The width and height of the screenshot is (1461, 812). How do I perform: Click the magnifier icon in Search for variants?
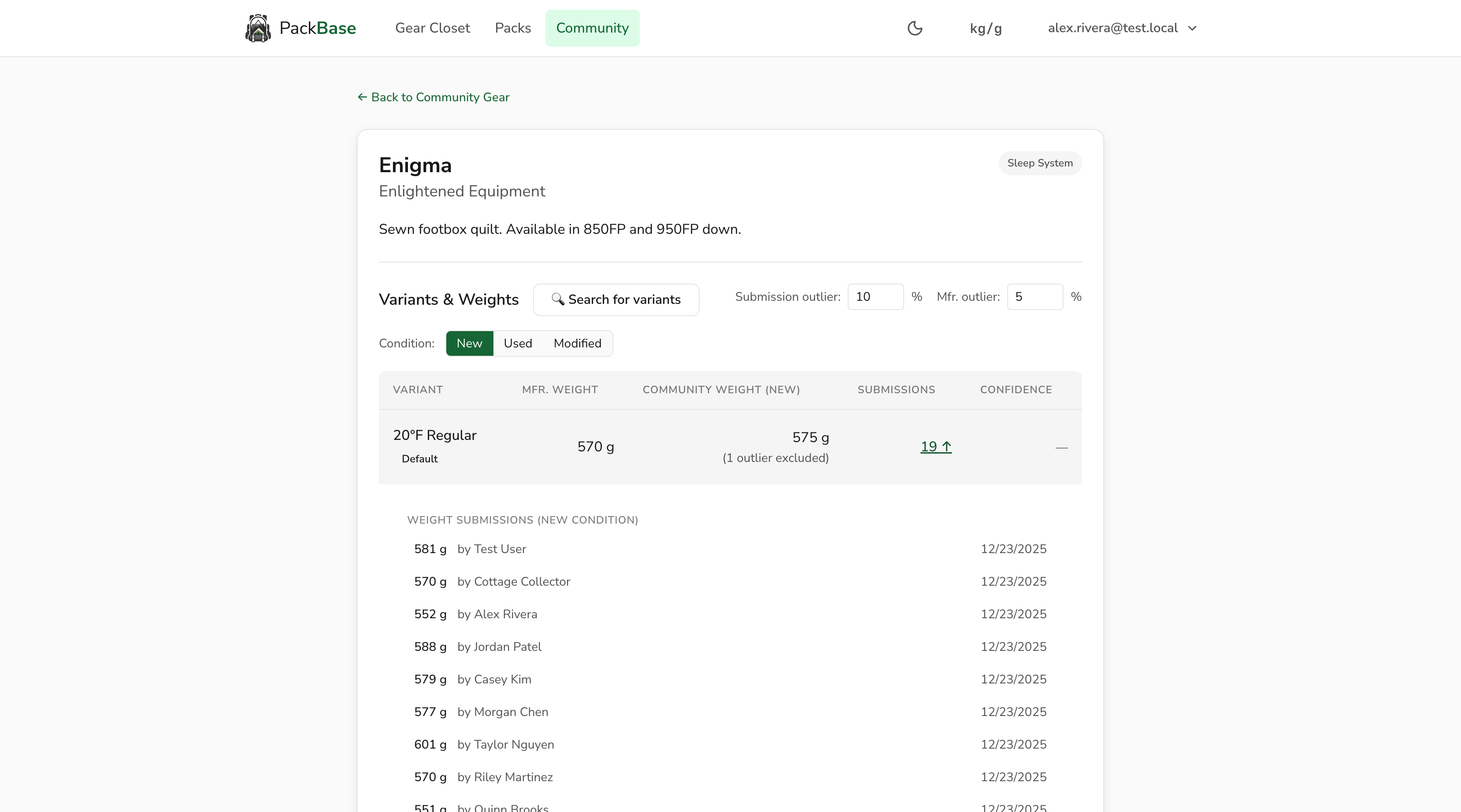tap(558, 299)
